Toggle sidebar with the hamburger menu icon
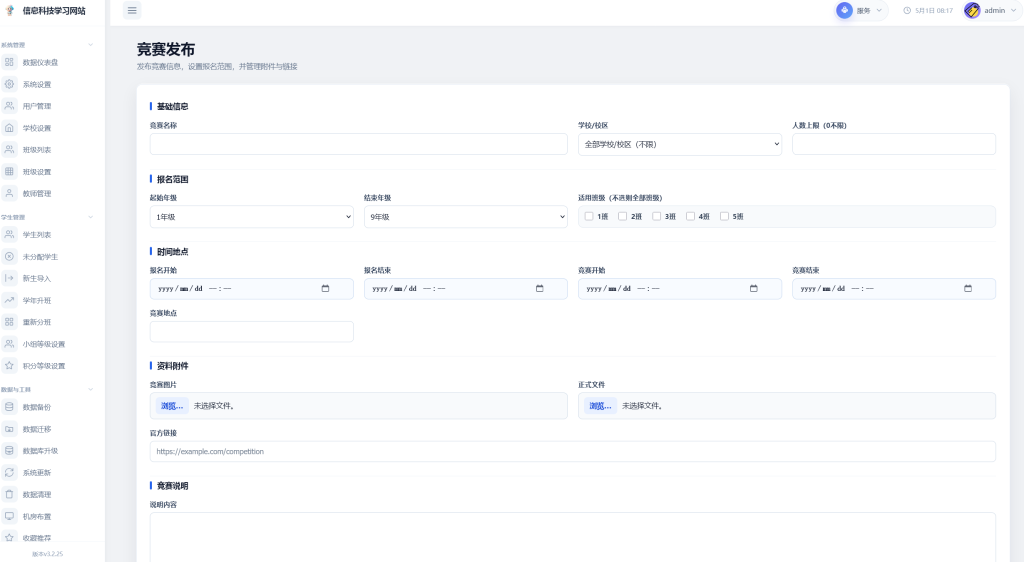The width and height of the screenshot is (1024, 562). [x=132, y=10]
